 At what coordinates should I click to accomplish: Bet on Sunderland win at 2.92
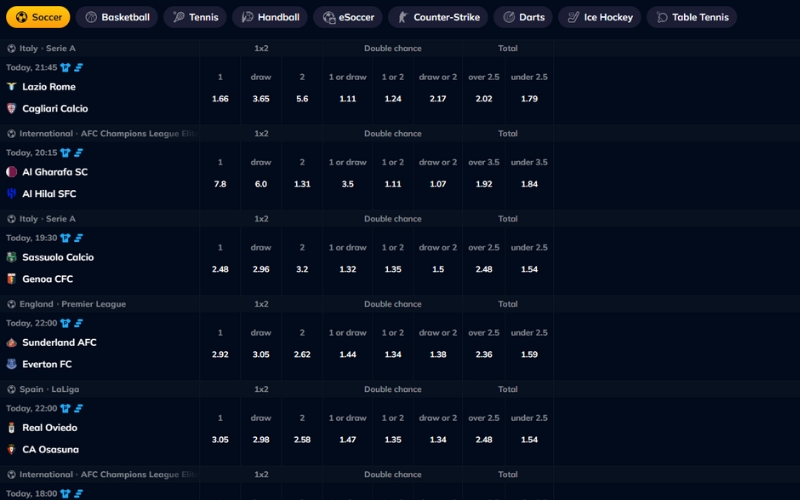220,354
